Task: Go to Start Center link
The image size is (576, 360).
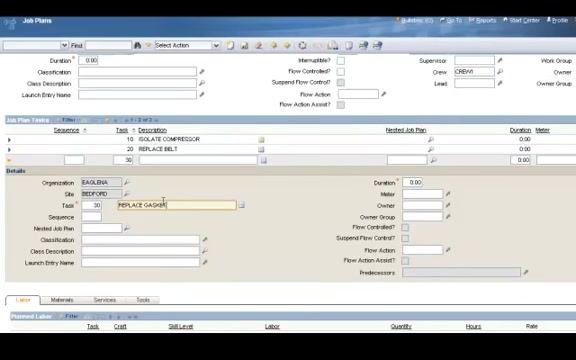Action: 522,20
